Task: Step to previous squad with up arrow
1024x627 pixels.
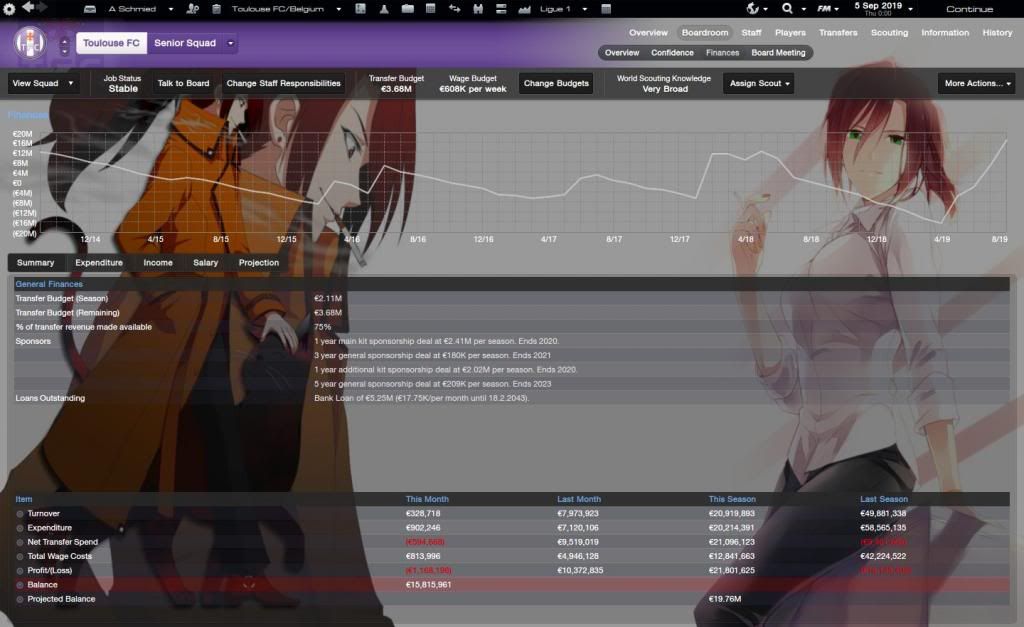Action: [64, 41]
